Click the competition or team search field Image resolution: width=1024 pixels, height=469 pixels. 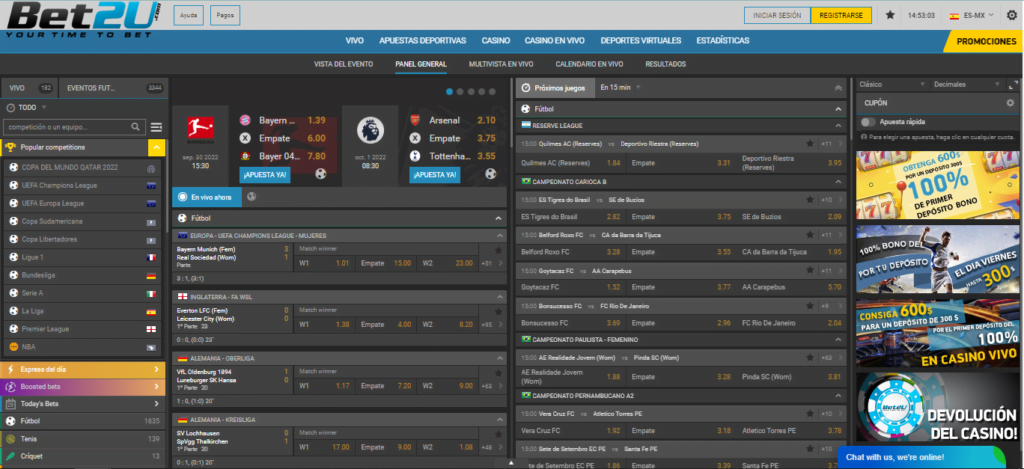pyautogui.click(x=68, y=127)
